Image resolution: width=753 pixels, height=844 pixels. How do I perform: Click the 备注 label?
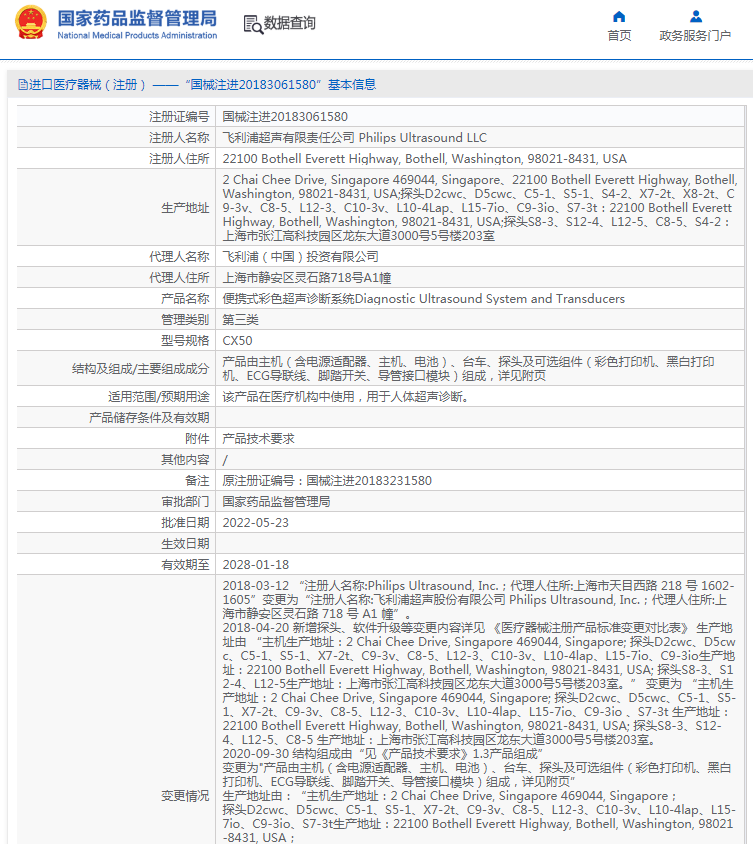197,481
